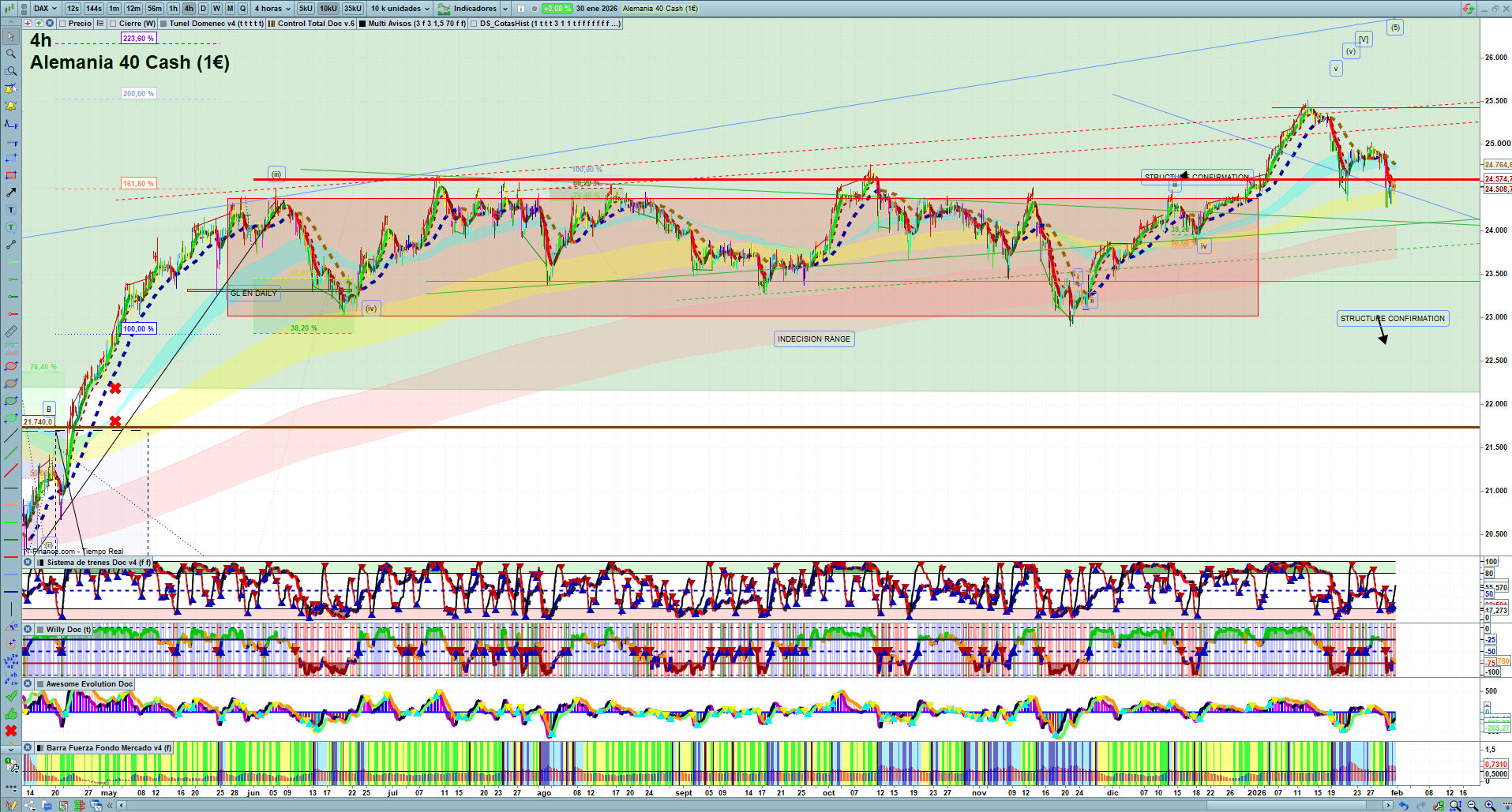Click the 56m timeframe button
Image resolution: width=1512 pixels, height=812 pixels.
pyautogui.click(x=155, y=9)
